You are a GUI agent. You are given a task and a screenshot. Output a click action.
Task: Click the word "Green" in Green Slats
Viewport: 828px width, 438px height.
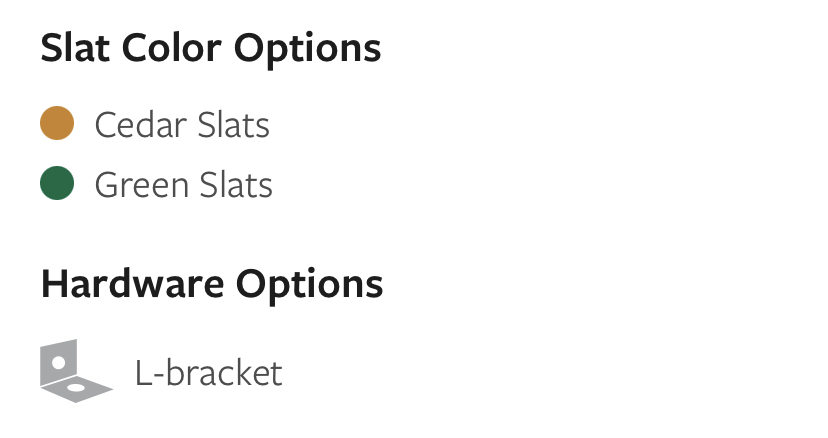[142, 185]
